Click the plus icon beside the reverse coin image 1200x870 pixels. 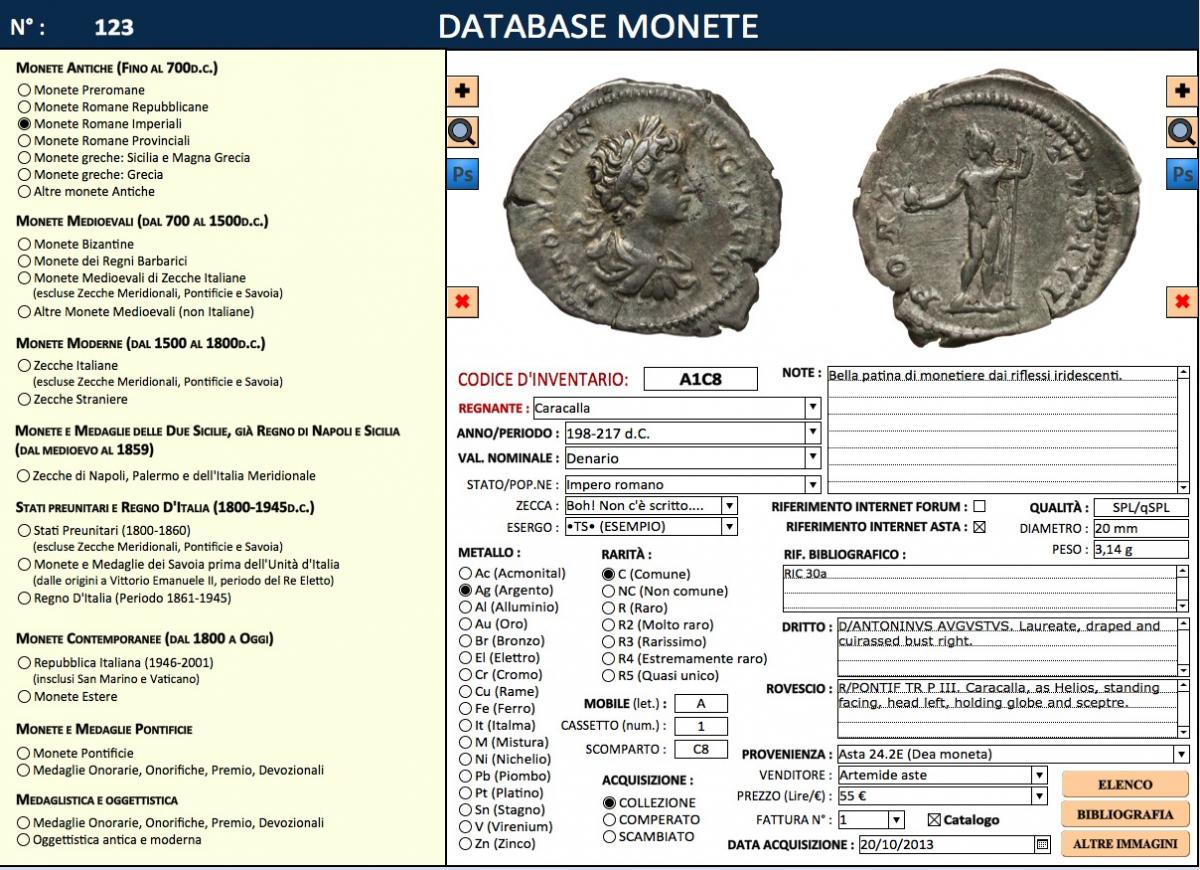pos(1182,91)
